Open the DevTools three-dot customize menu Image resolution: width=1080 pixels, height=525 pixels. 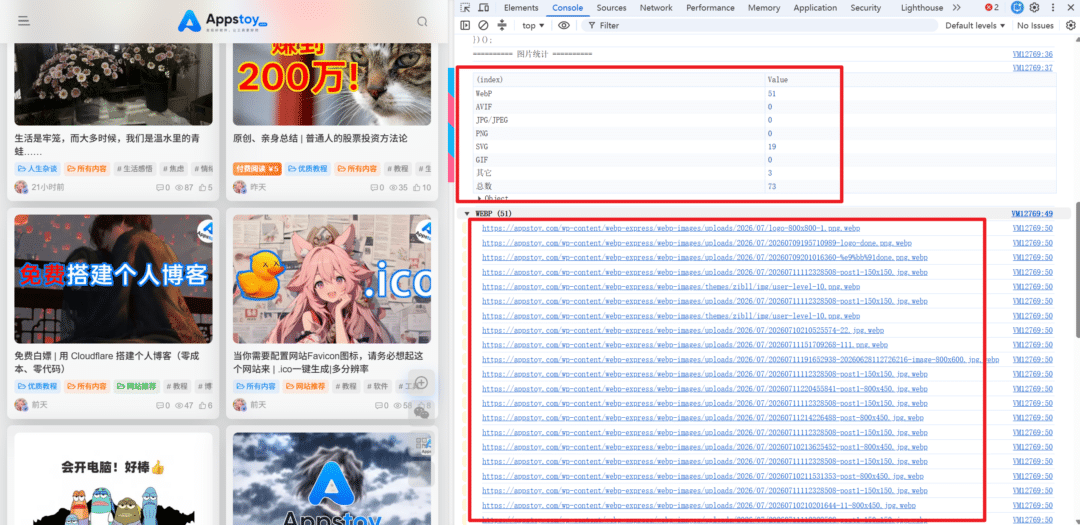(x=1052, y=8)
